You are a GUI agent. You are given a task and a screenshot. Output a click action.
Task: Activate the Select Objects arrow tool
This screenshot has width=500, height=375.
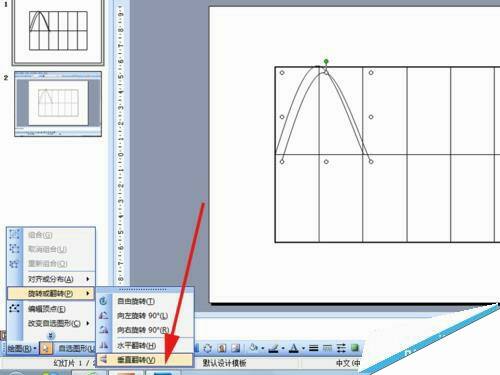[x=46, y=349]
